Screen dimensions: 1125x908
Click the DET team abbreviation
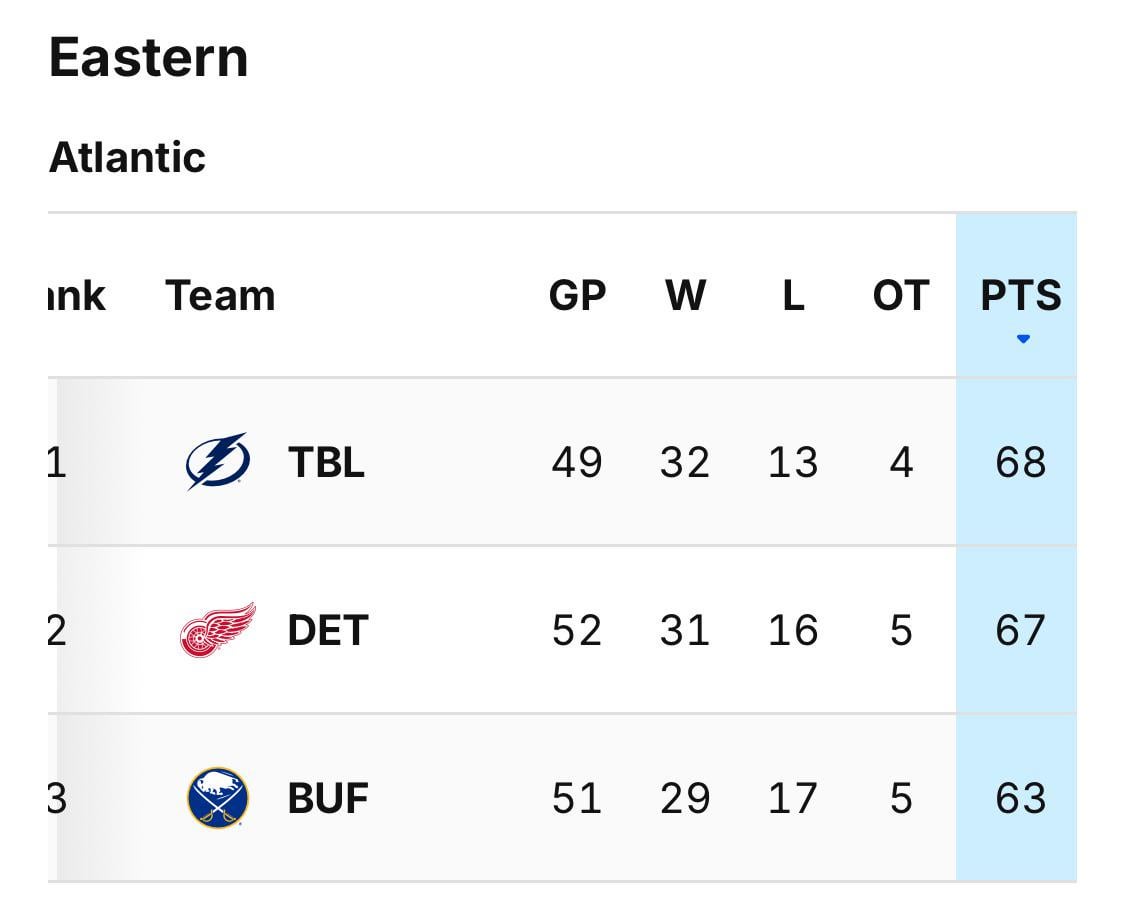click(x=327, y=629)
